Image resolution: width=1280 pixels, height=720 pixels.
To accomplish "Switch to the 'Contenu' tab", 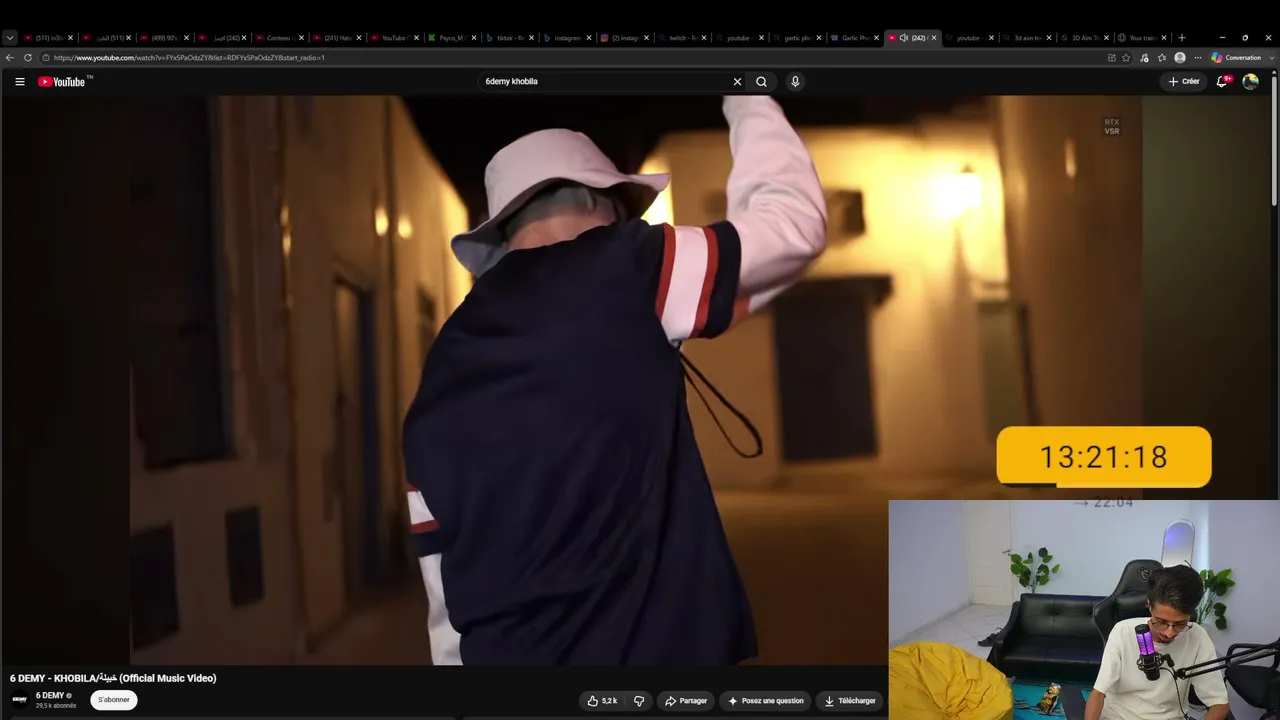I will tap(278, 38).
